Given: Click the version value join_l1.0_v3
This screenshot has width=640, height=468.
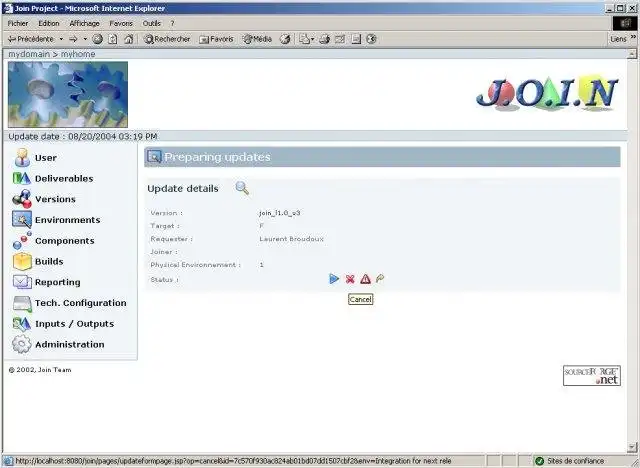Looking at the screenshot, I should (x=280, y=213).
